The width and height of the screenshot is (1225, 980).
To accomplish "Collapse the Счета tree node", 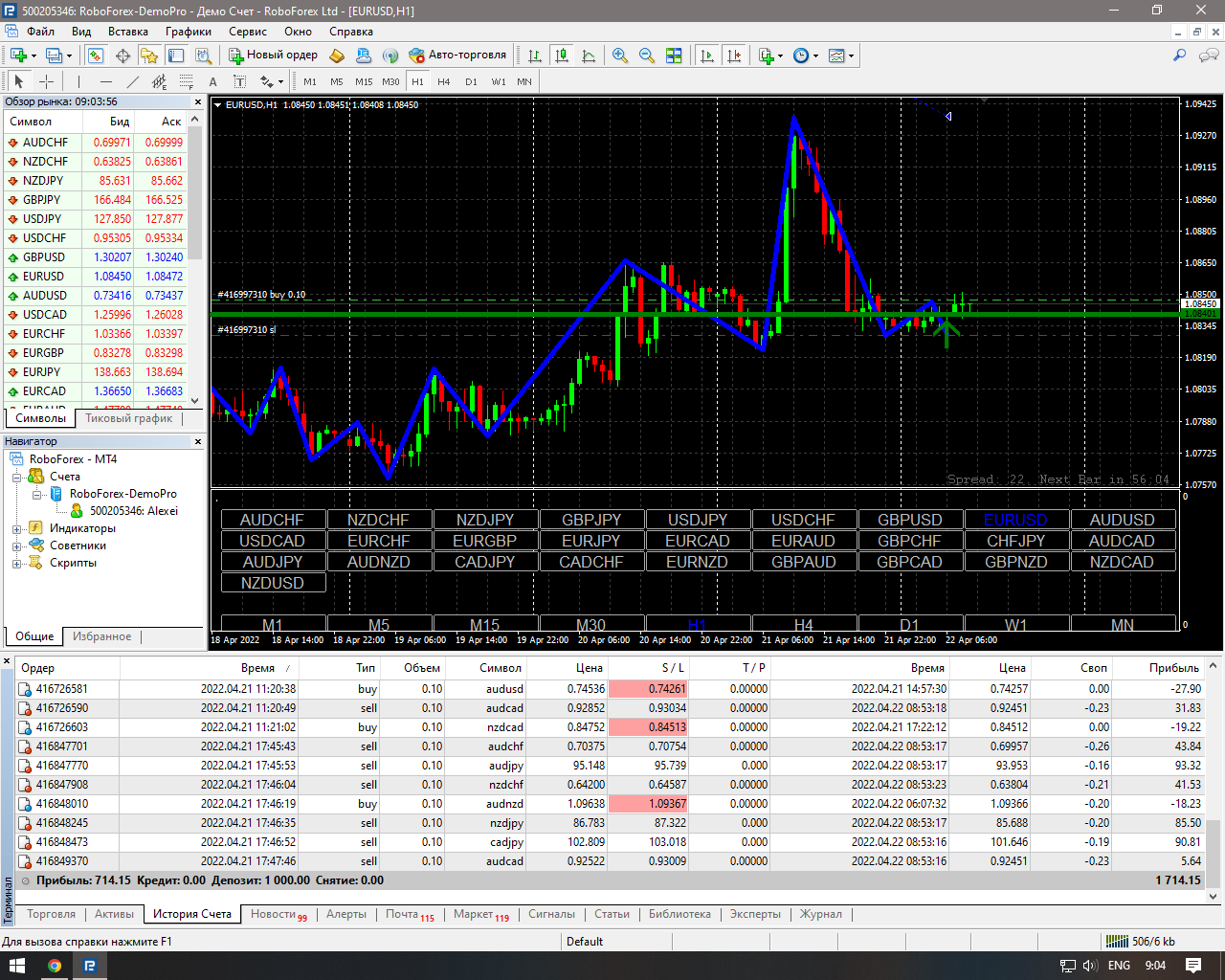I will coord(17,477).
